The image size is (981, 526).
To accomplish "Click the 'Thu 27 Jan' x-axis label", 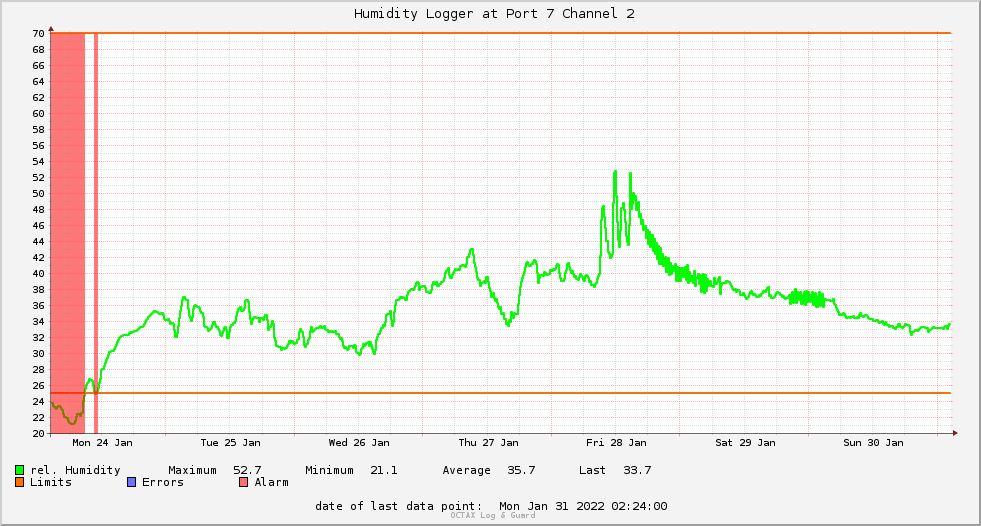I will point(488,442).
